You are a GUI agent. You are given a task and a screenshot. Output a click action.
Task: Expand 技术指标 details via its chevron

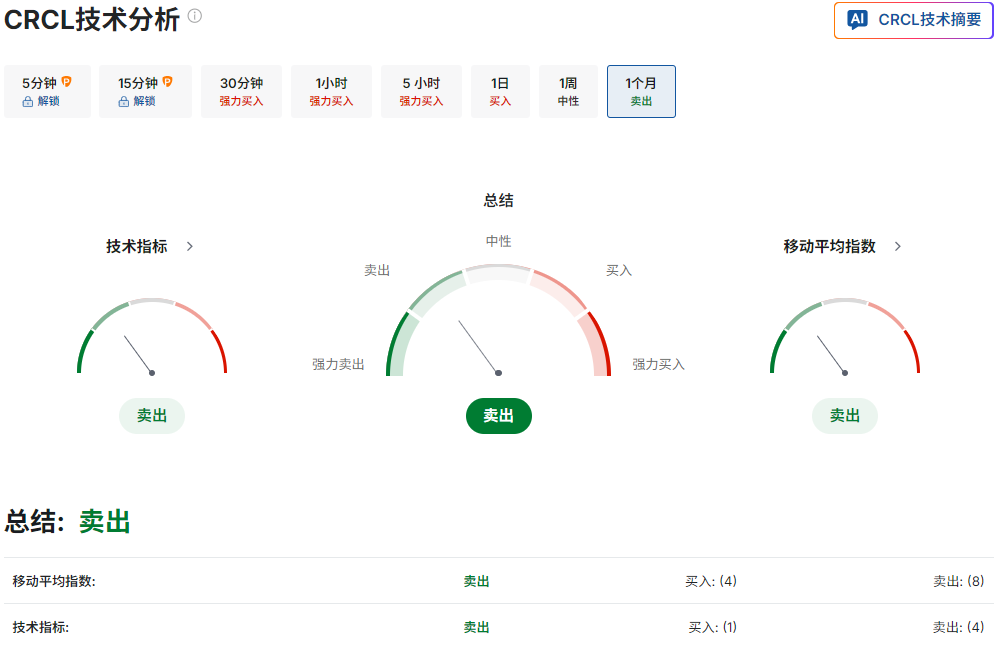click(189, 245)
